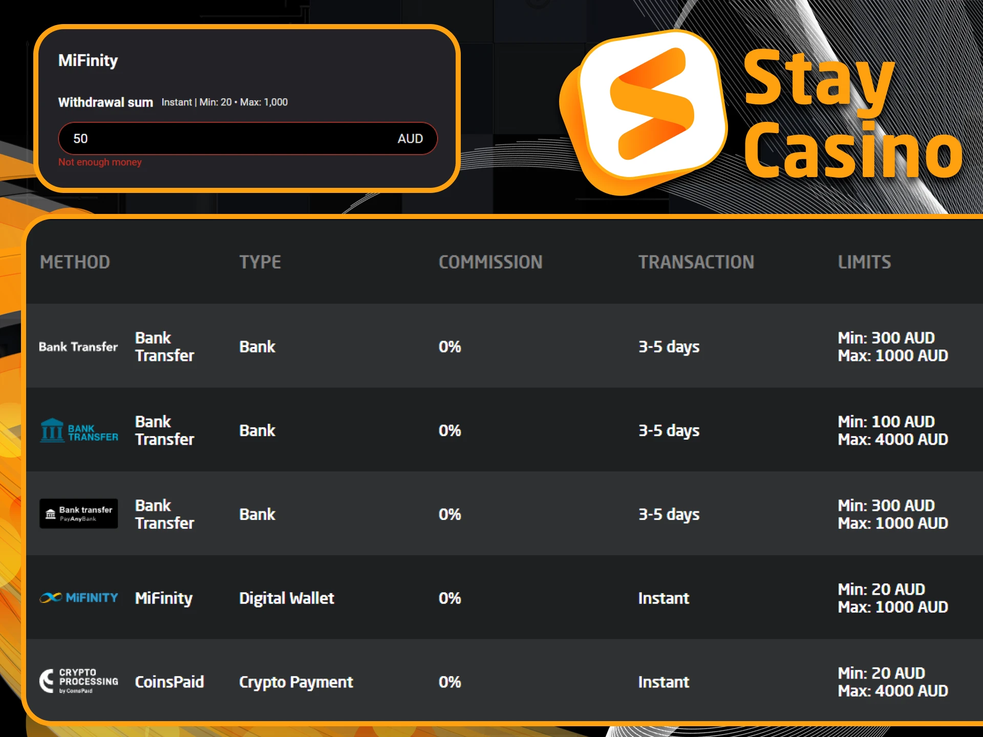Click CoinsPaid method name in table

(169, 682)
